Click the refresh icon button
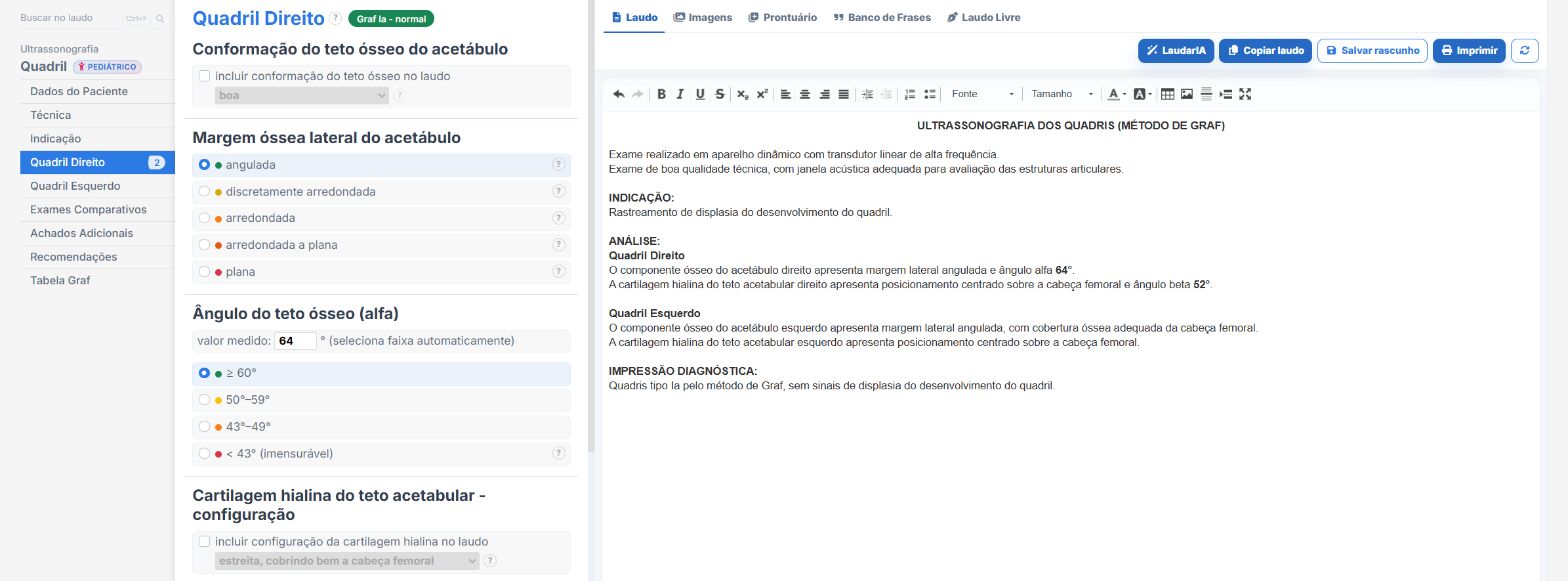This screenshot has width=1568, height=581. [1524, 51]
